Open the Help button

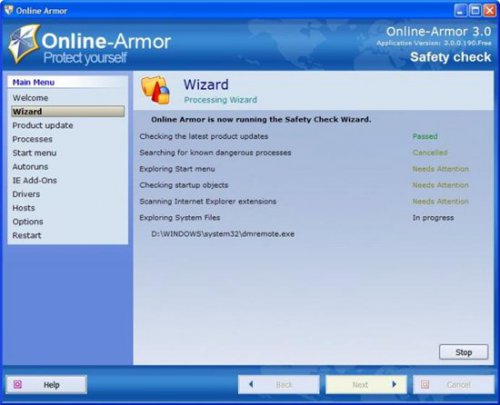[46, 384]
